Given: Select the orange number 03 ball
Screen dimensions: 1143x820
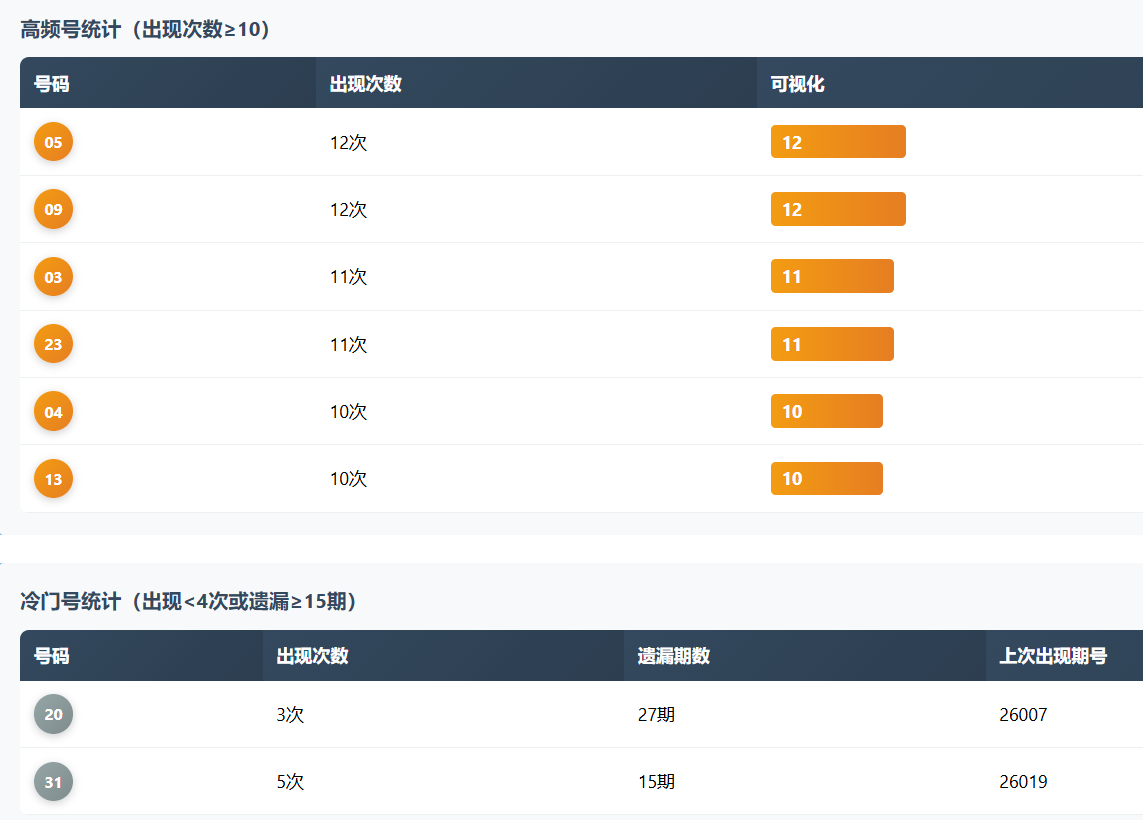Looking at the screenshot, I should click(53, 277).
